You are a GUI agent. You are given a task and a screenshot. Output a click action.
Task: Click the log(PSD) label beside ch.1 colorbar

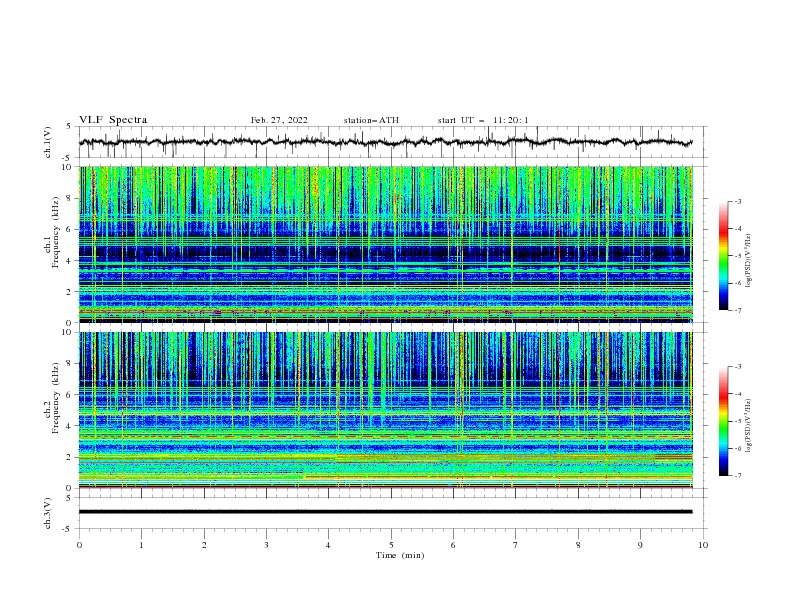point(749,260)
